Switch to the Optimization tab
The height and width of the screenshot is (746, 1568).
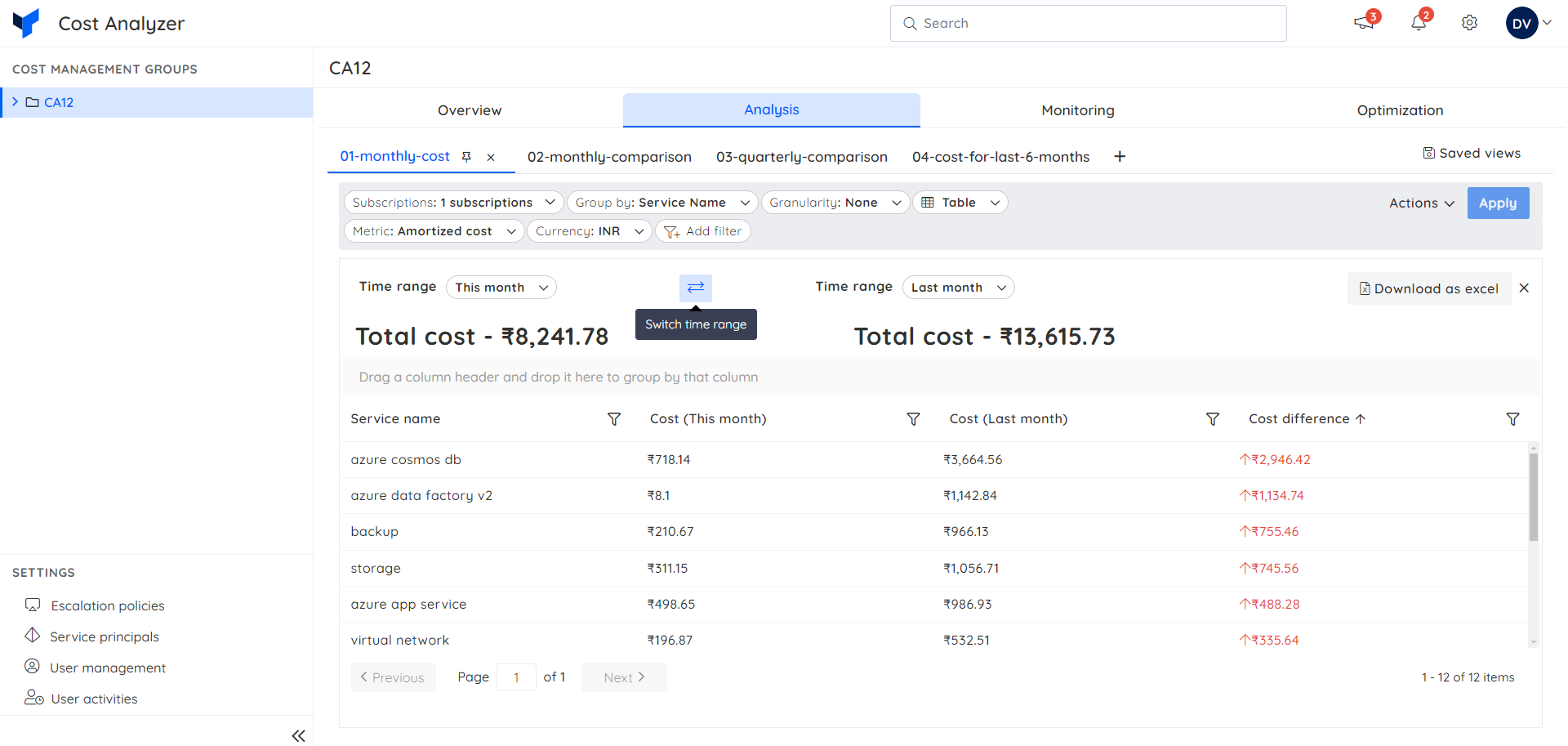pyautogui.click(x=1400, y=110)
